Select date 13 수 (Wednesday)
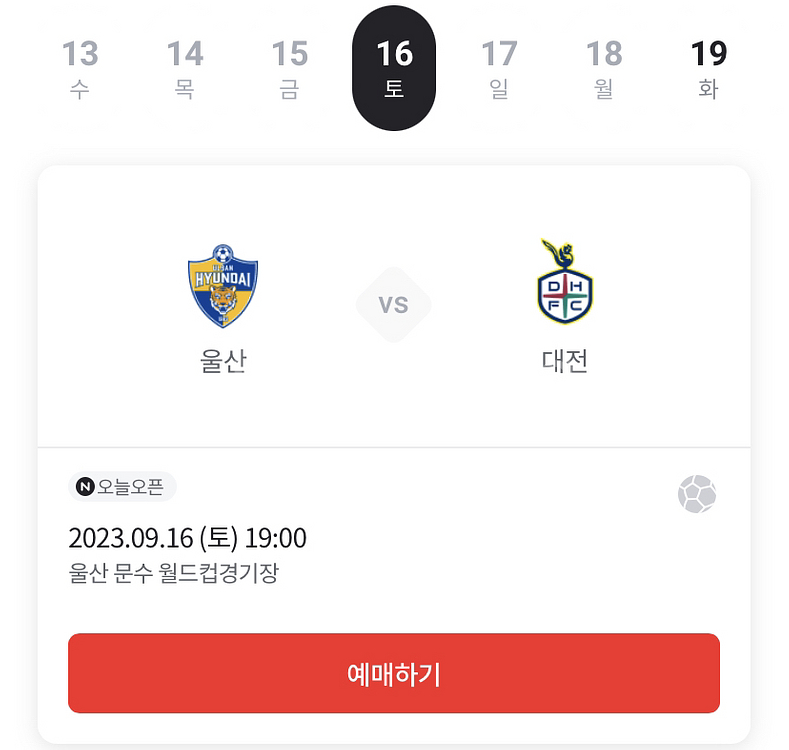This screenshot has height=750, width=789. point(80,68)
